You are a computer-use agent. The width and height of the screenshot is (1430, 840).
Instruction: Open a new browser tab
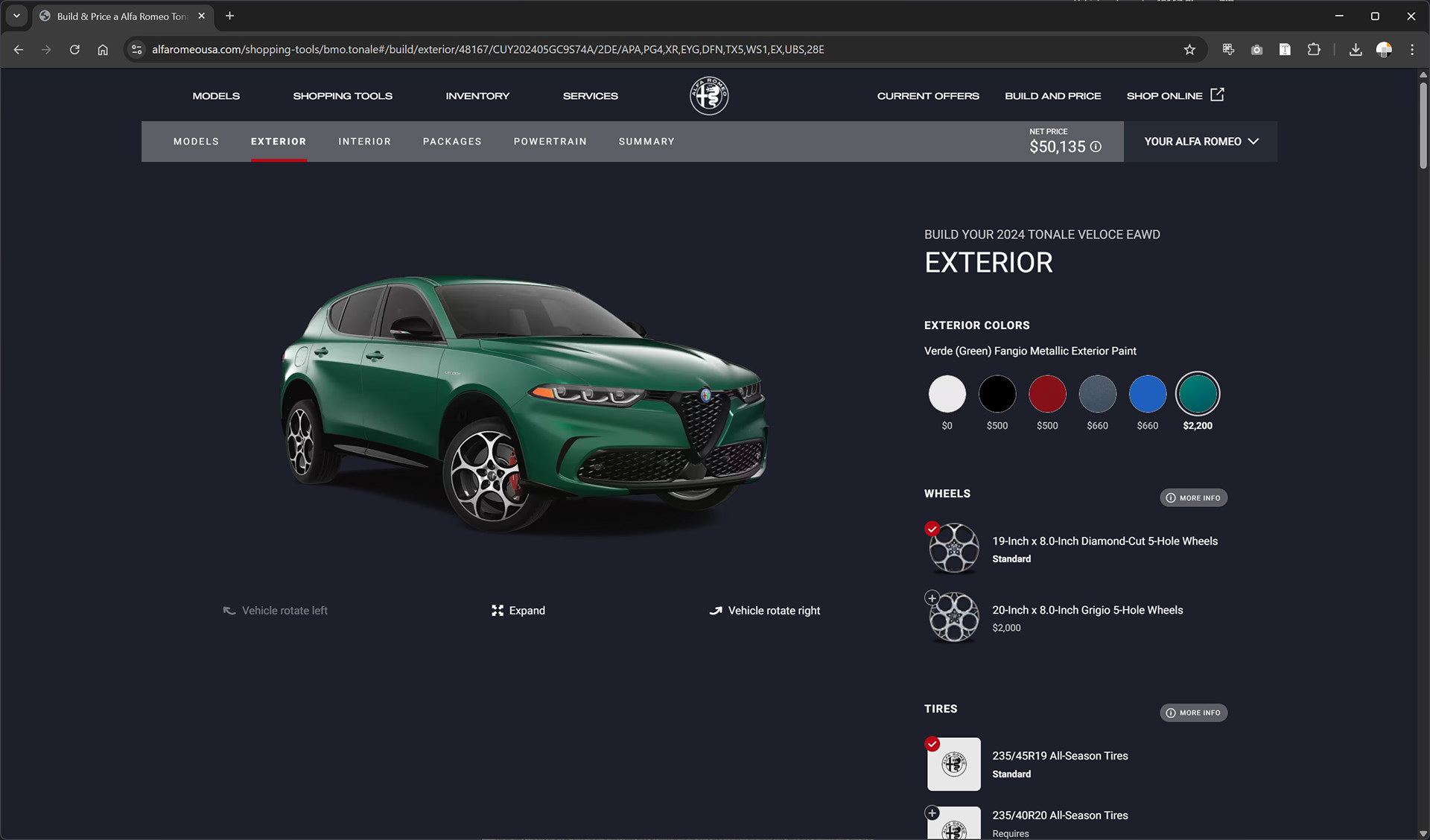229,16
